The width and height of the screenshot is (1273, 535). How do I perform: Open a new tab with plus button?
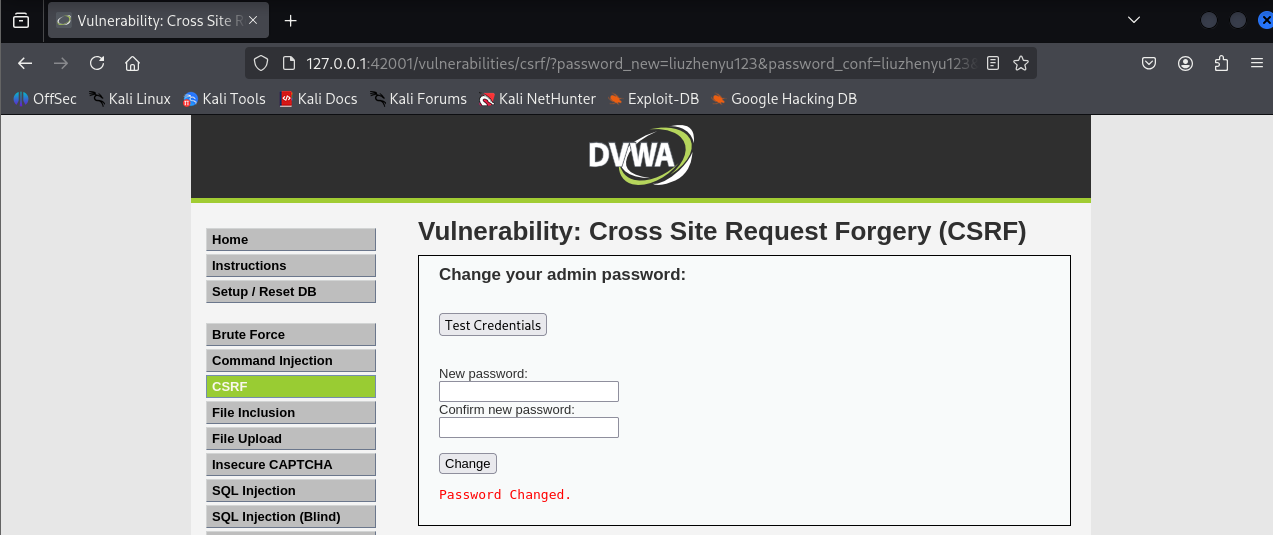[291, 20]
